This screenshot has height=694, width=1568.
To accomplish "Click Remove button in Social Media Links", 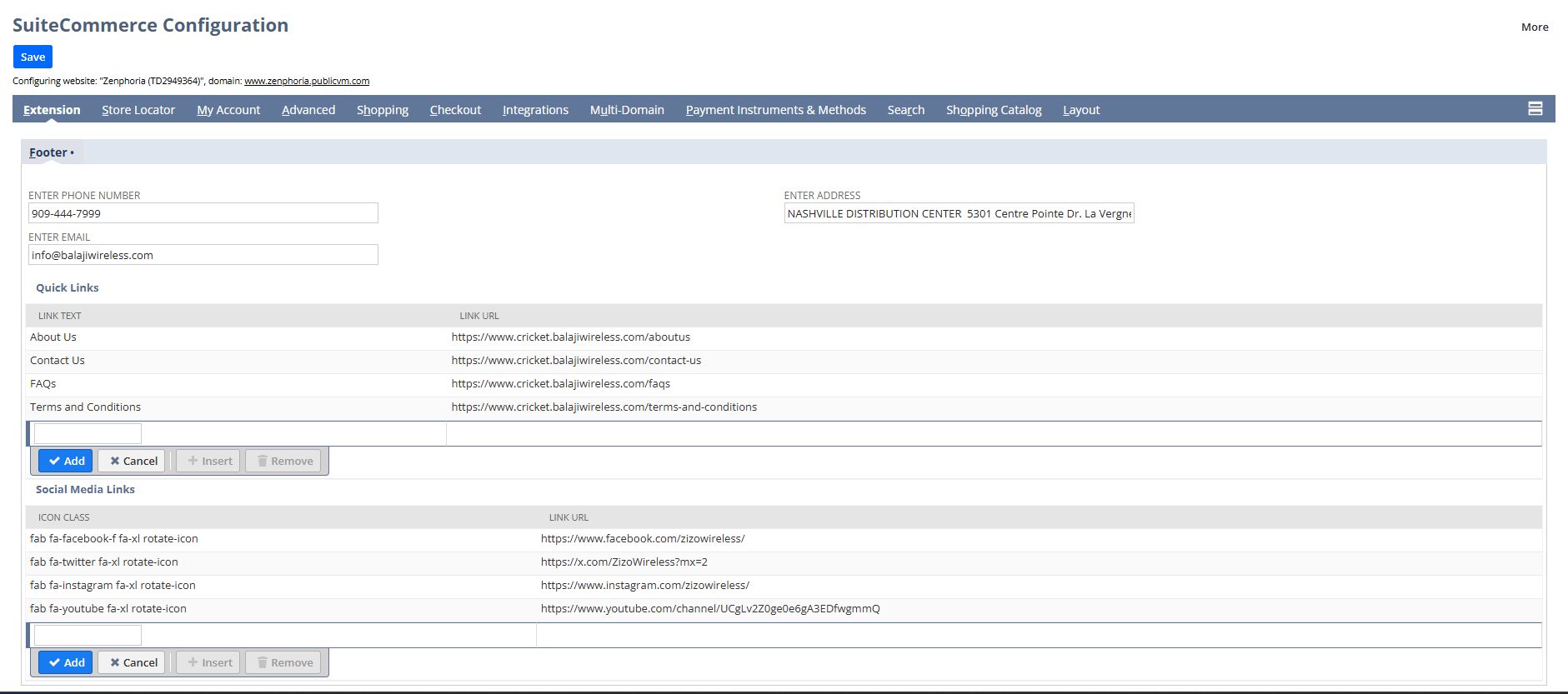I will coord(284,662).
